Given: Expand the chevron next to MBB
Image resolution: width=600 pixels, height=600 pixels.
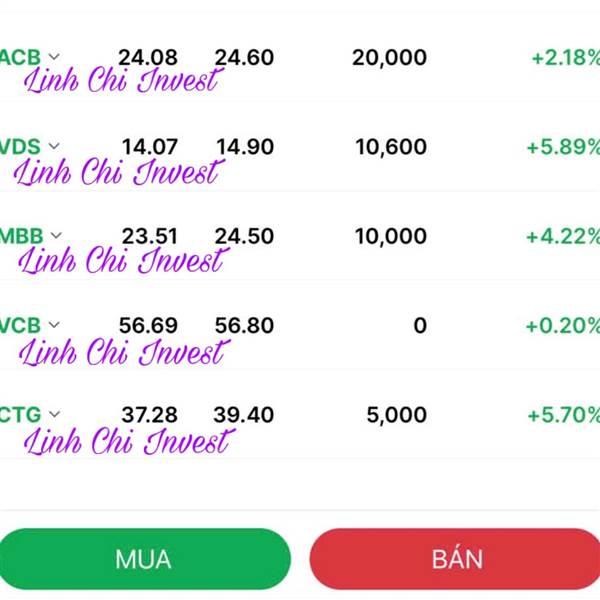Looking at the screenshot, I should point(56,235).
